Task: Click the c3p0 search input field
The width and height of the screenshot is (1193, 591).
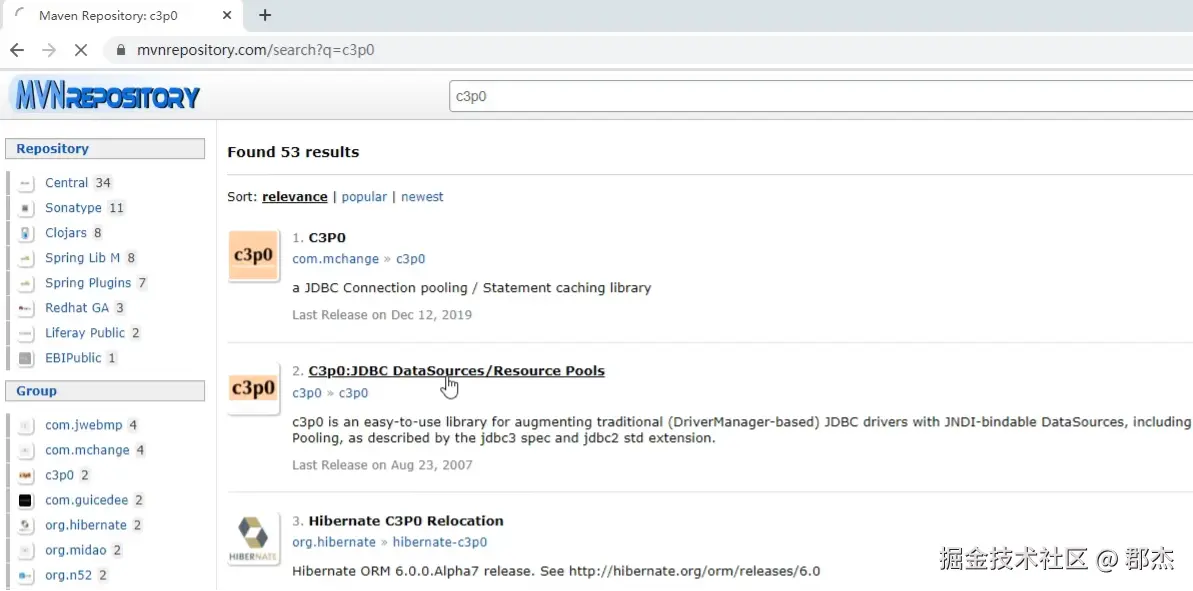Action: pyautogui.click(x=800, y=97)
